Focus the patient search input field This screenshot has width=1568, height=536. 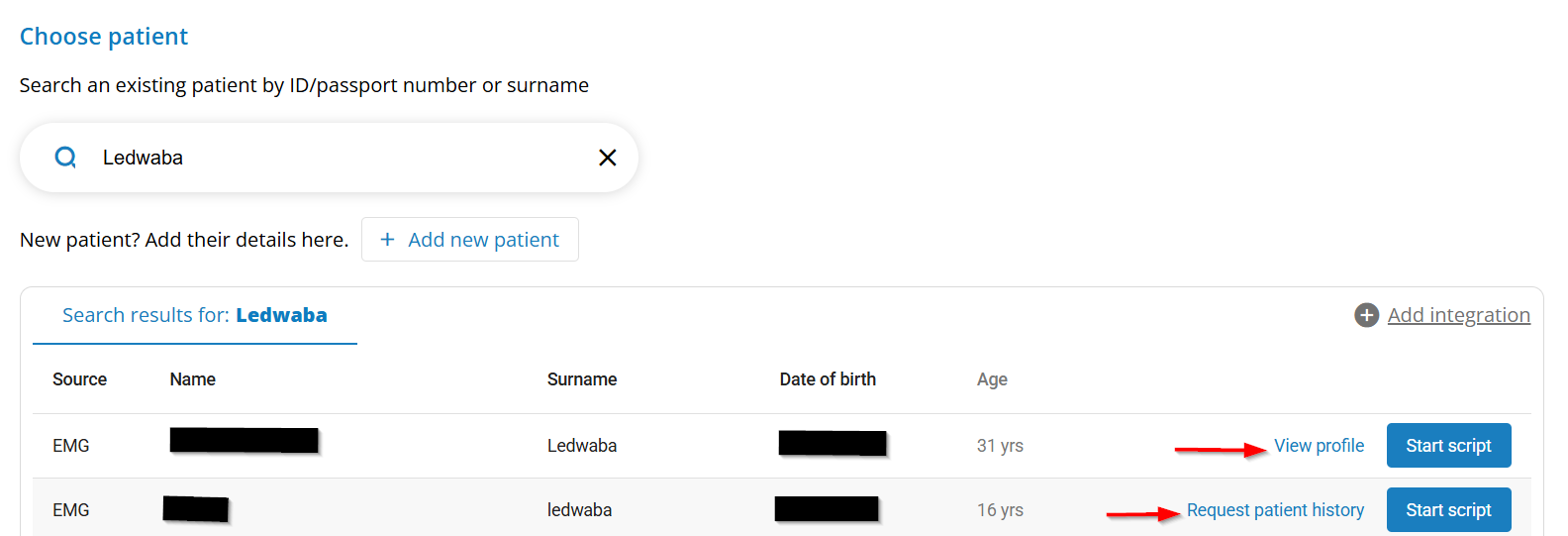tap(337, 158)
